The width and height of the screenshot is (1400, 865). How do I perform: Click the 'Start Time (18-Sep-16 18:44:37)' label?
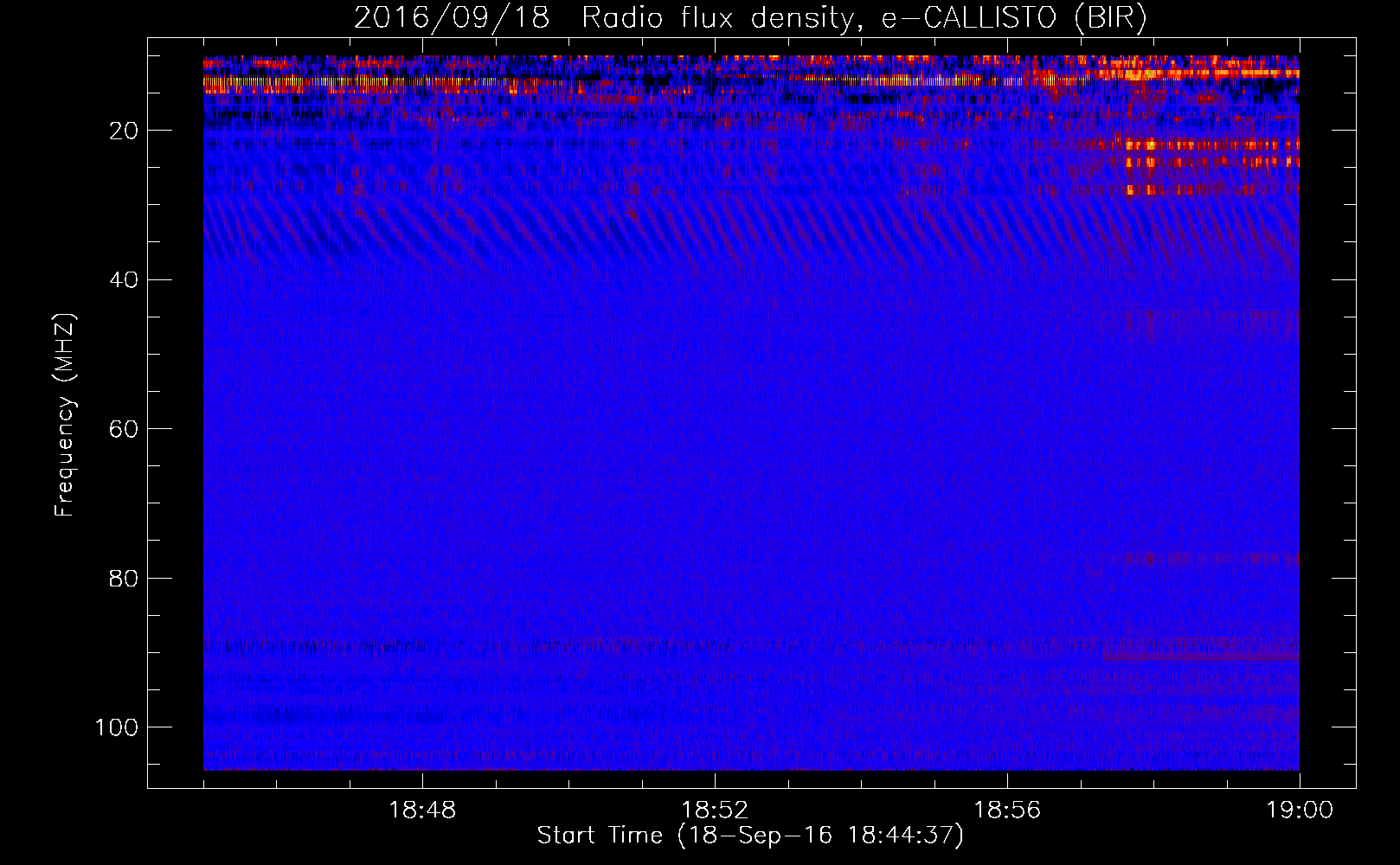pos(750,836)
